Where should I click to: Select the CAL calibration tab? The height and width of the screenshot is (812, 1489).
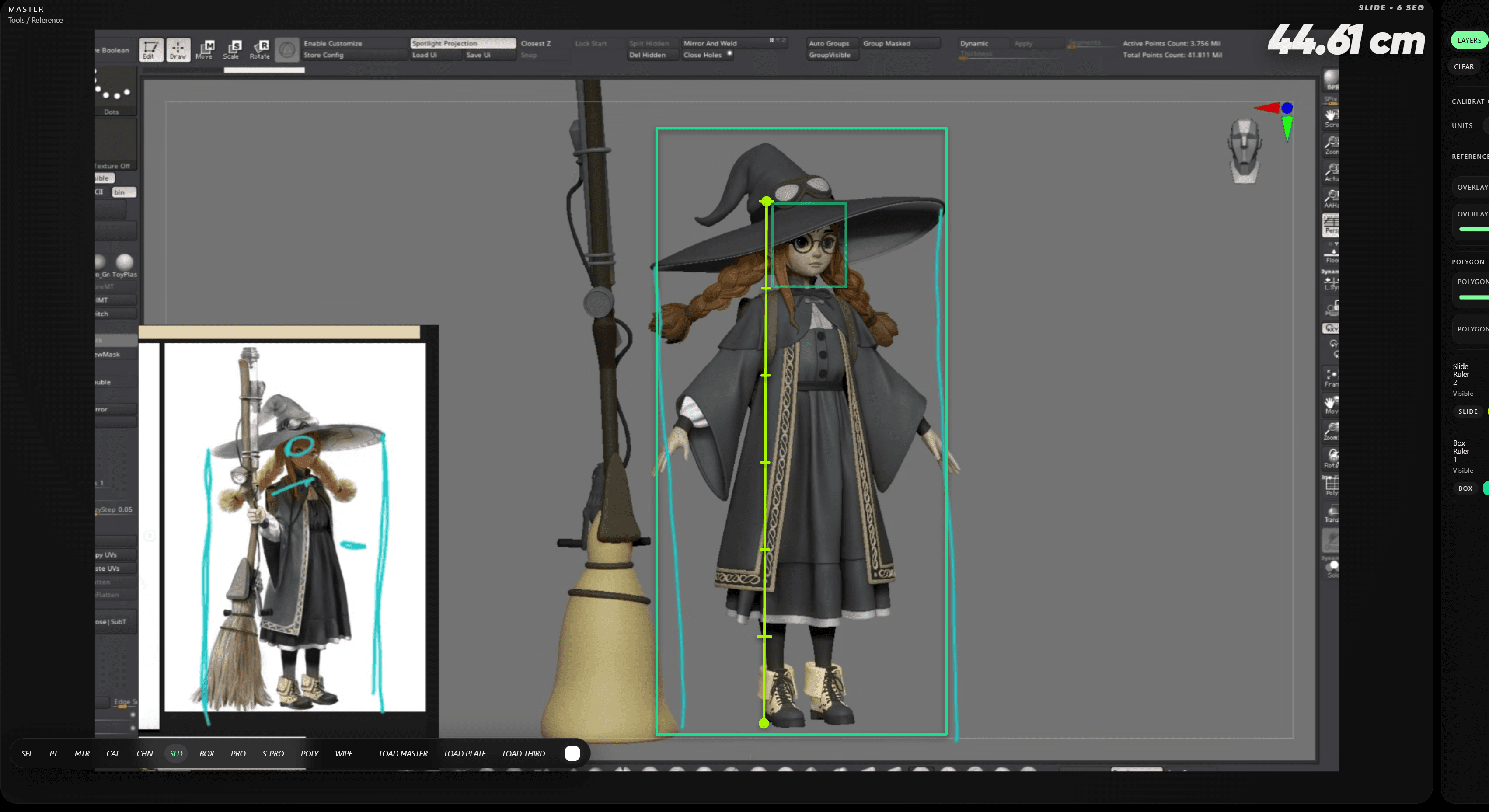[113, 754]
